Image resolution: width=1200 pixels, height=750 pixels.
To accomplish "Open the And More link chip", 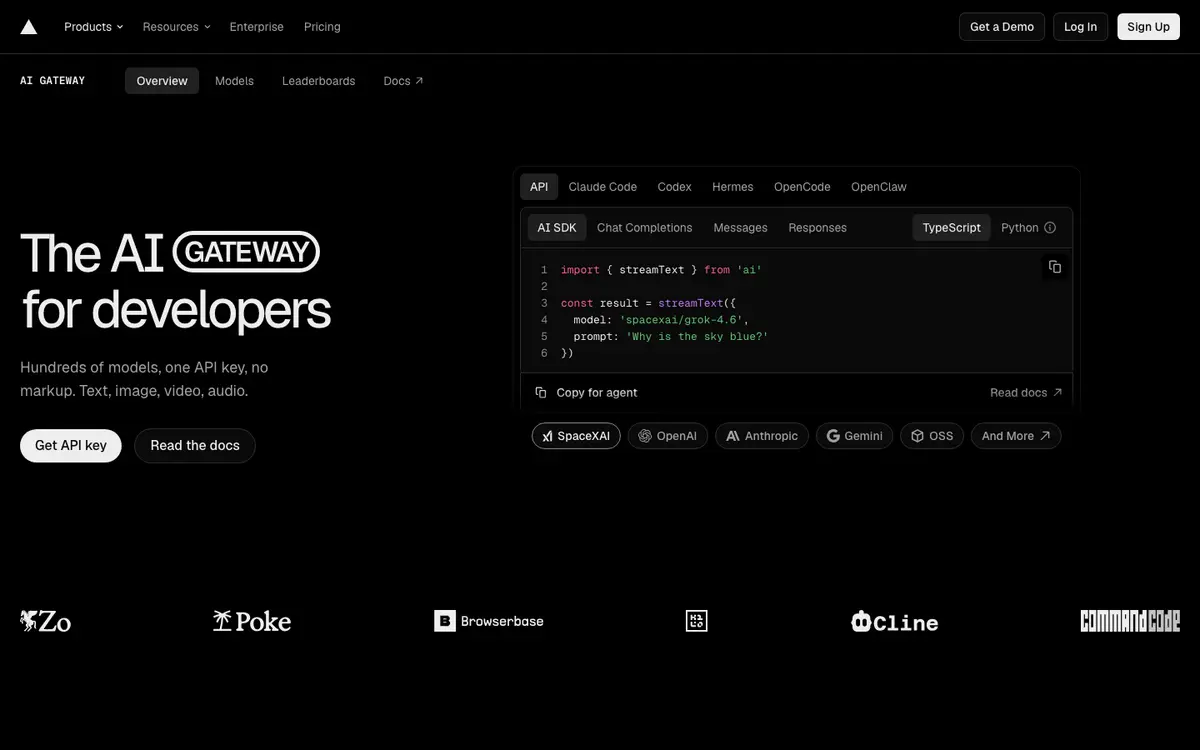I will pyautogui.click(x=1016, y=436).
